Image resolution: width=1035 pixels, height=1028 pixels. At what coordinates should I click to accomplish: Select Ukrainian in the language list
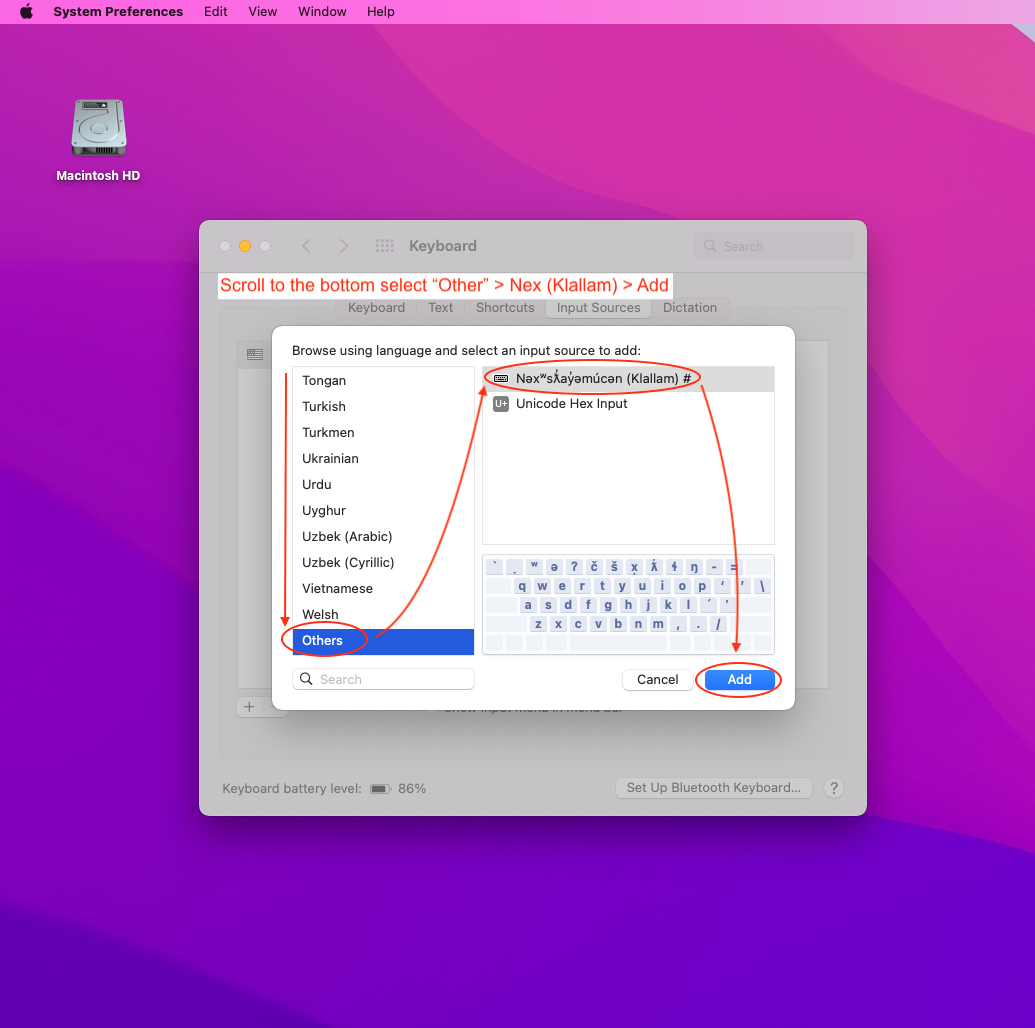point(383,458)
